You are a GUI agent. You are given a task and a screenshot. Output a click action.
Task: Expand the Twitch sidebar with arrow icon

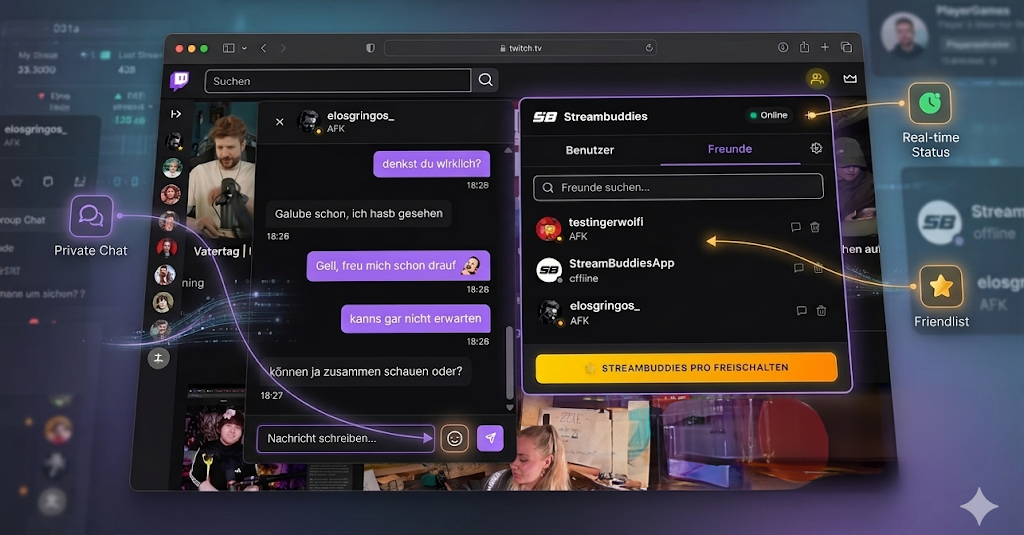pos(176,114)
